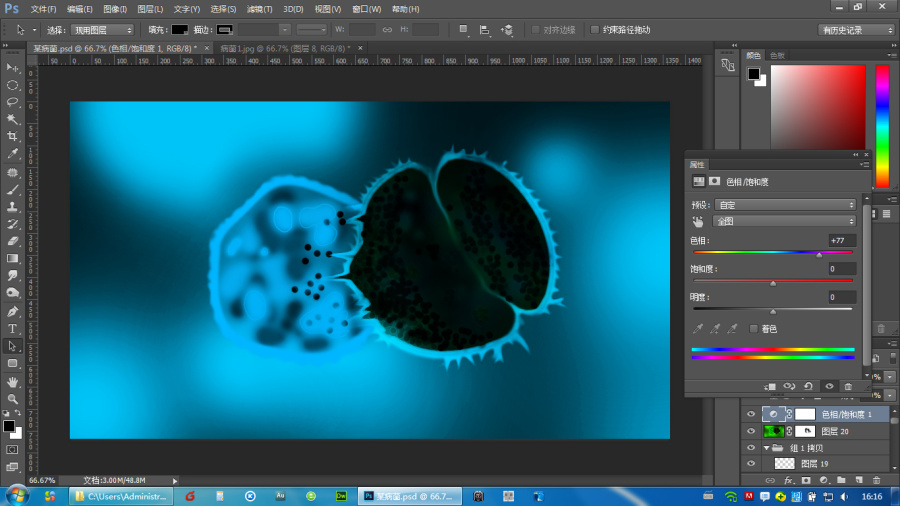This screenshot has height=506, width=900.
Task: Open the stroke line style dropdown
Action: pos(312,30)
